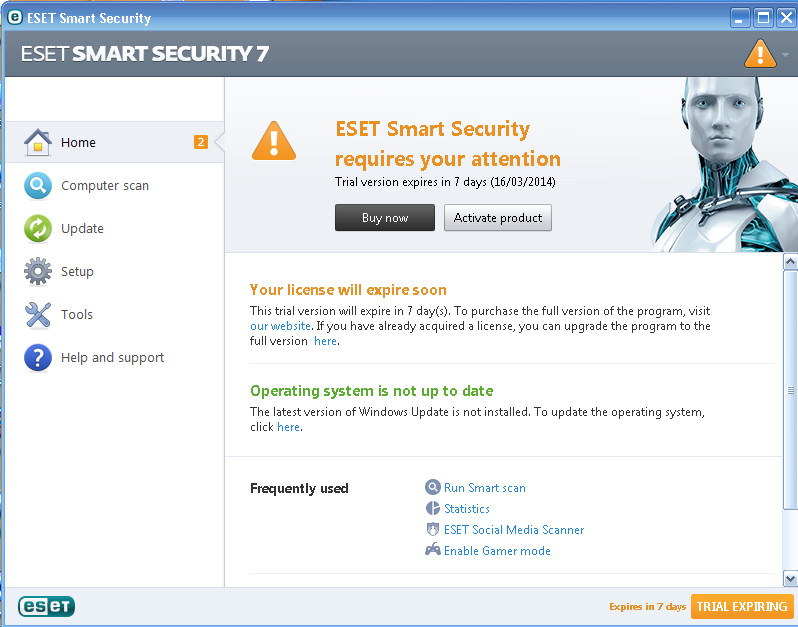This screenshot has height=627, width=798.
Task: Open Setup gear icon
Action: [x=38, y=271]
